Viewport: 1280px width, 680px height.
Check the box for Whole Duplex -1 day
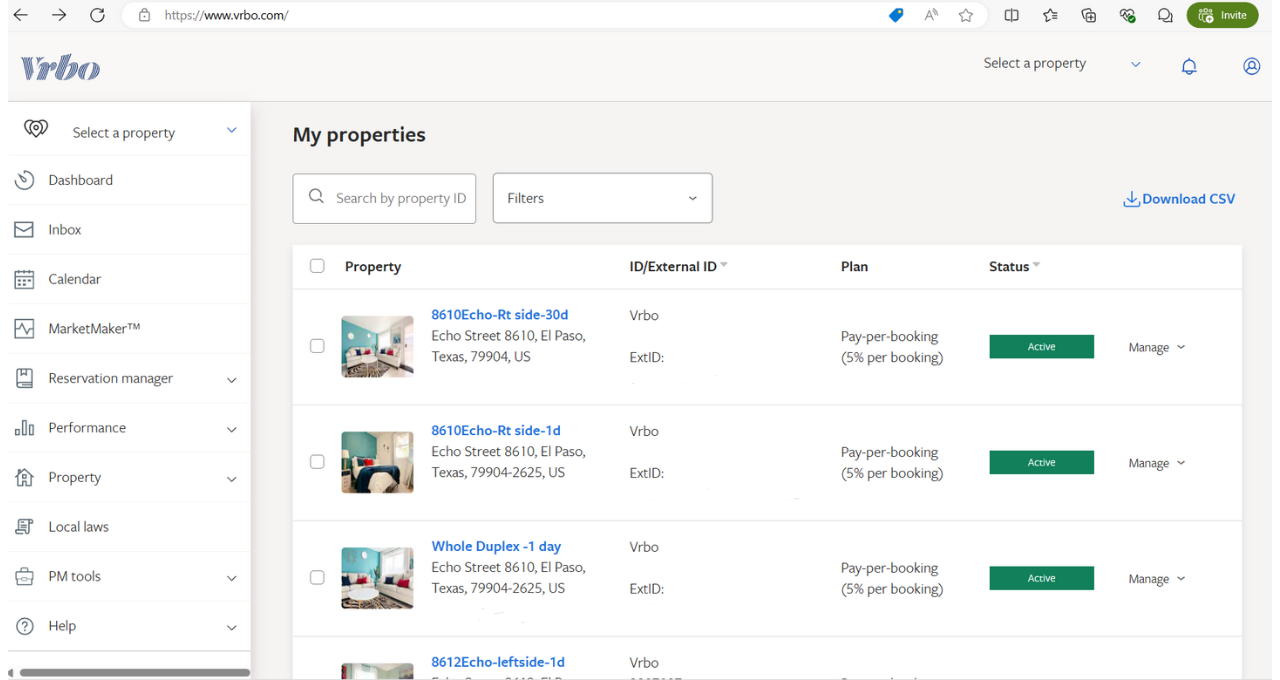click(x=317, y=578)
